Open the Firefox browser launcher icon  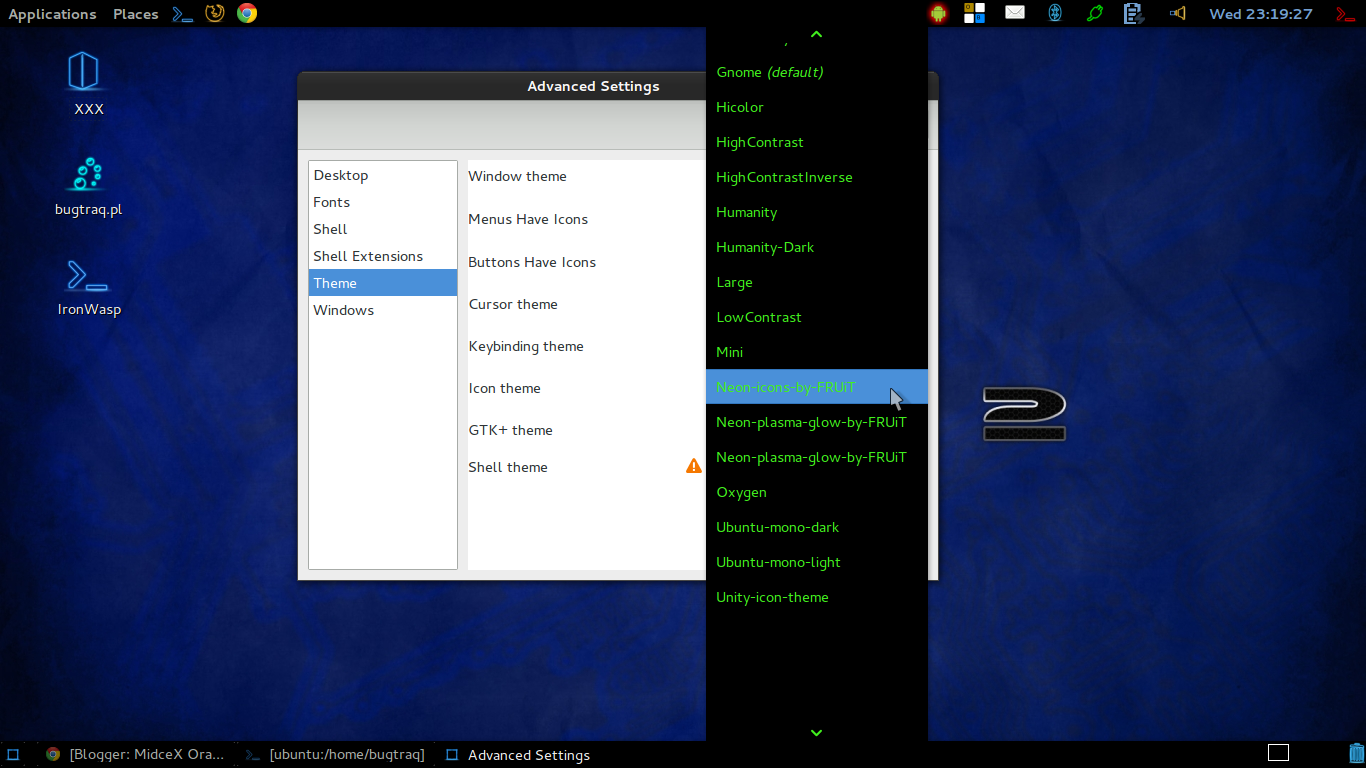tap(214, 14)
